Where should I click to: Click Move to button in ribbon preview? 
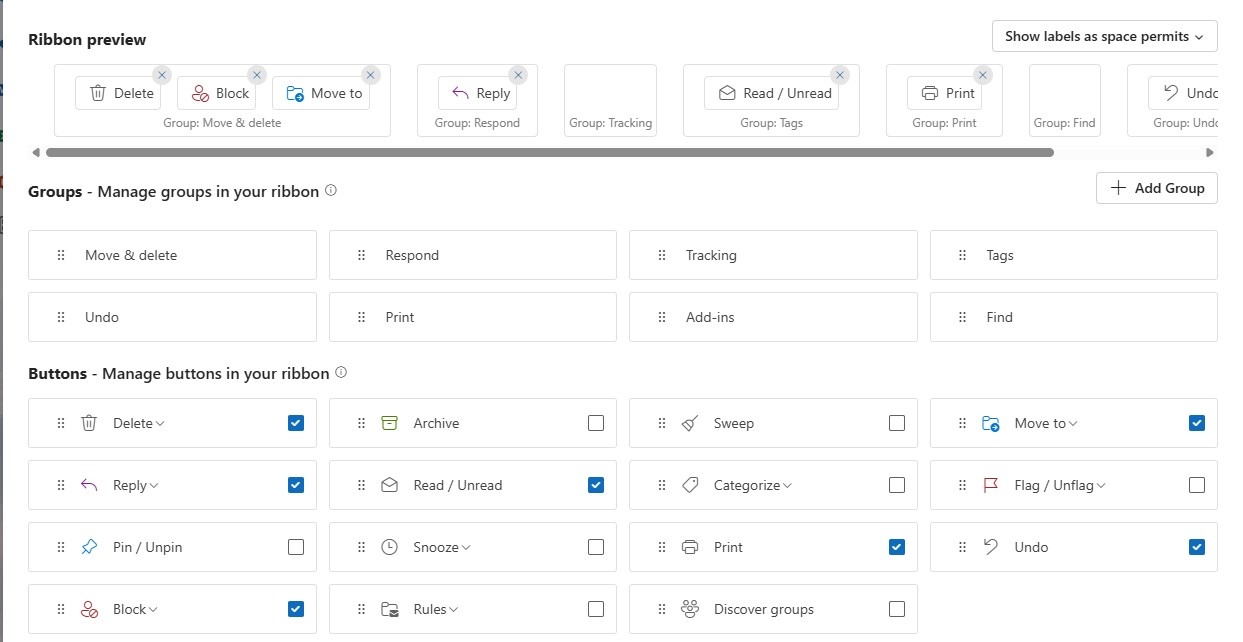(x=322, y=93)
